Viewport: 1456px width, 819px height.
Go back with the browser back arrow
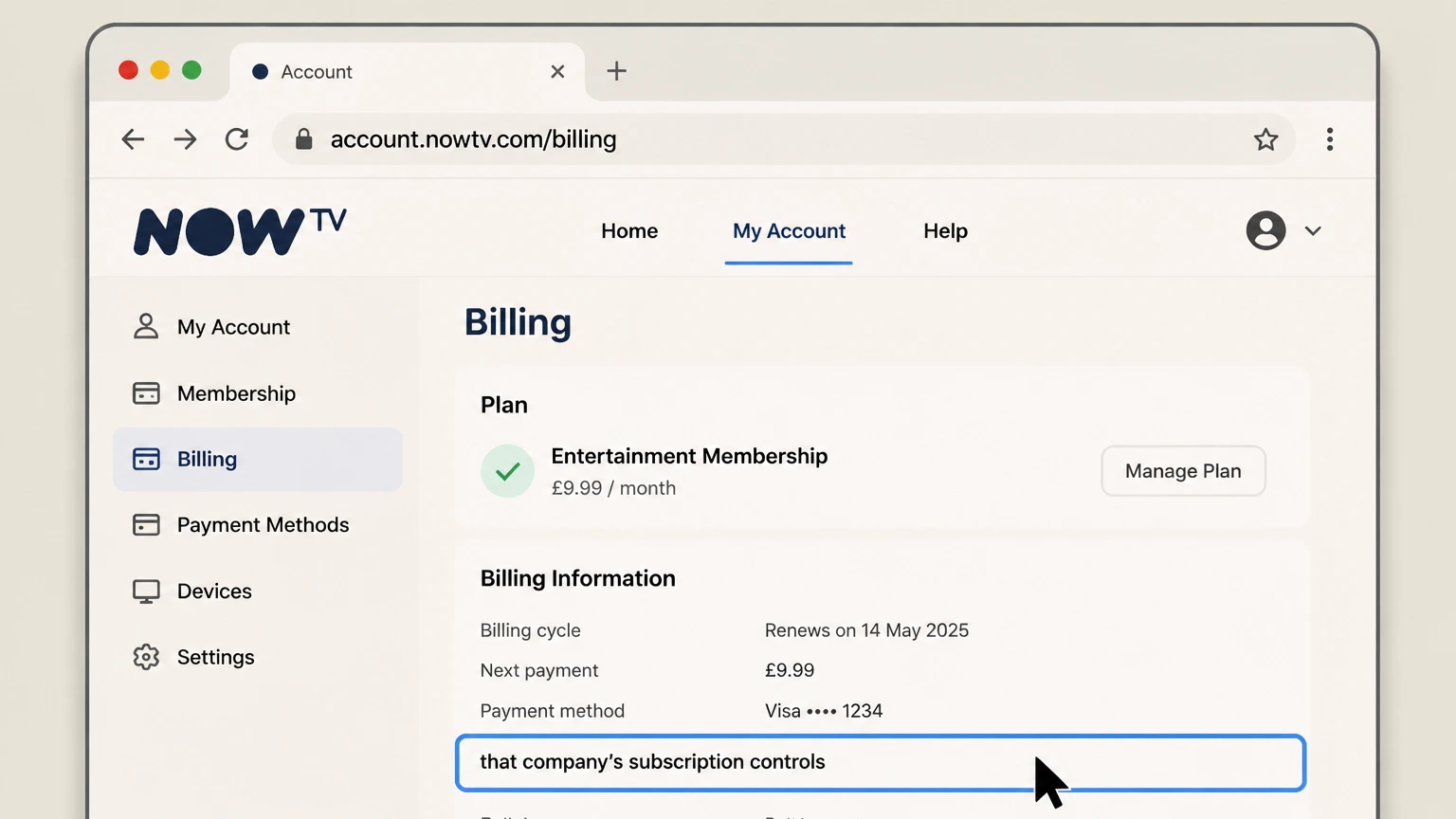(x=133, y=139)
